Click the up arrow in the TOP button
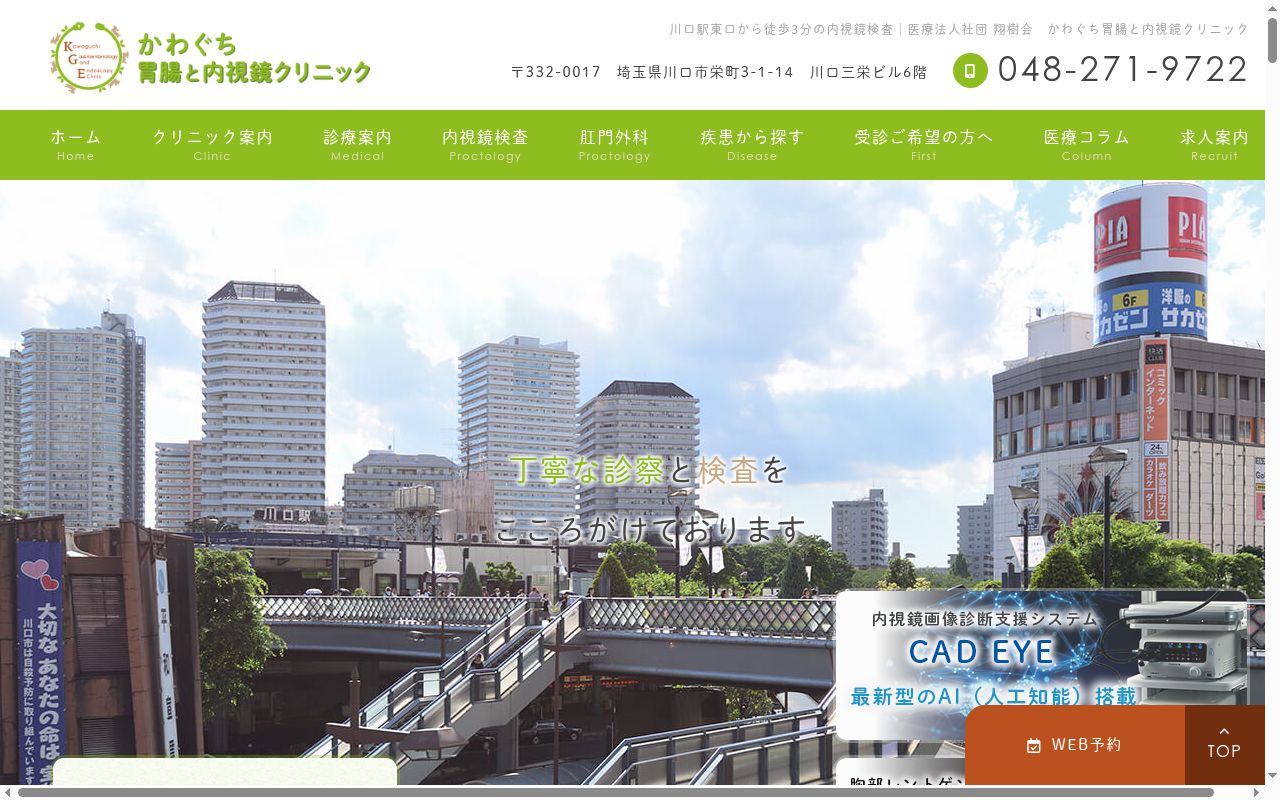 pyautogui.click(x=1224, y=732)
